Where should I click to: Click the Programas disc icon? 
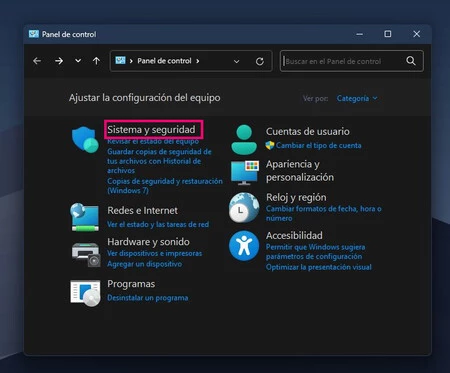pos(85,293)
